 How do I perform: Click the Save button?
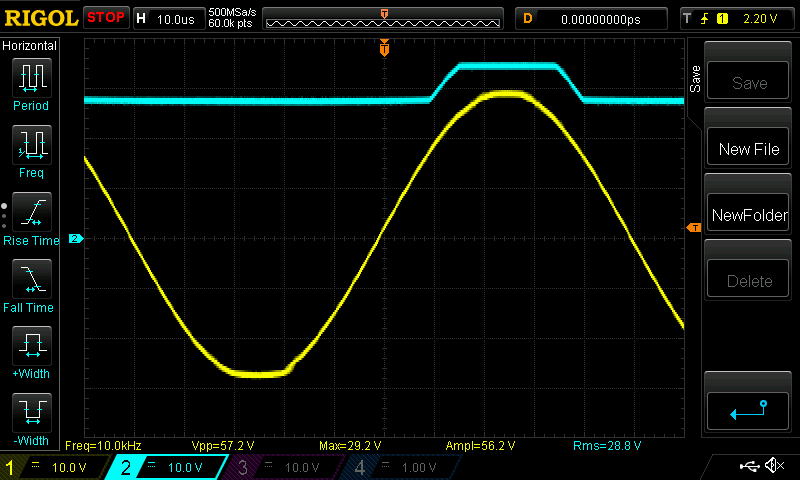click(x=748, y=81)
